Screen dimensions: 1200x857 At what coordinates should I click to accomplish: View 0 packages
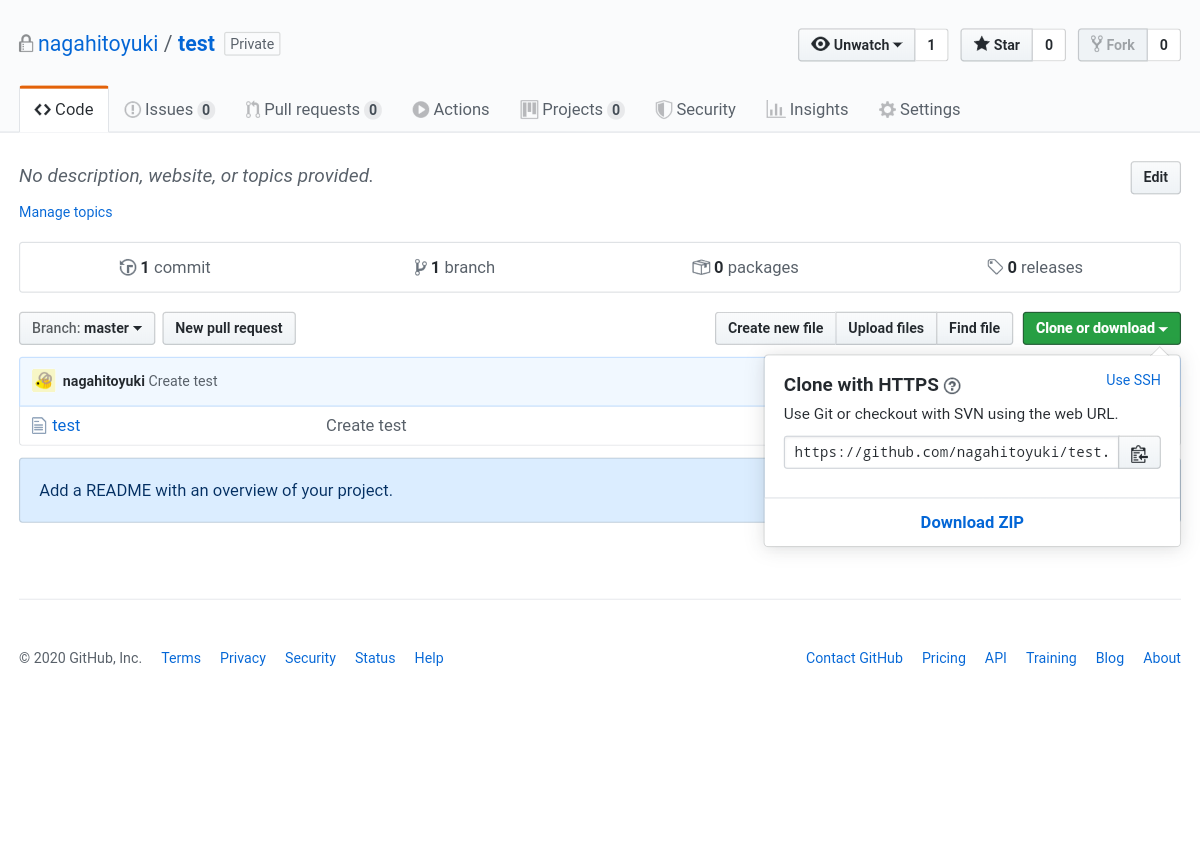click(x=745, y=267)
